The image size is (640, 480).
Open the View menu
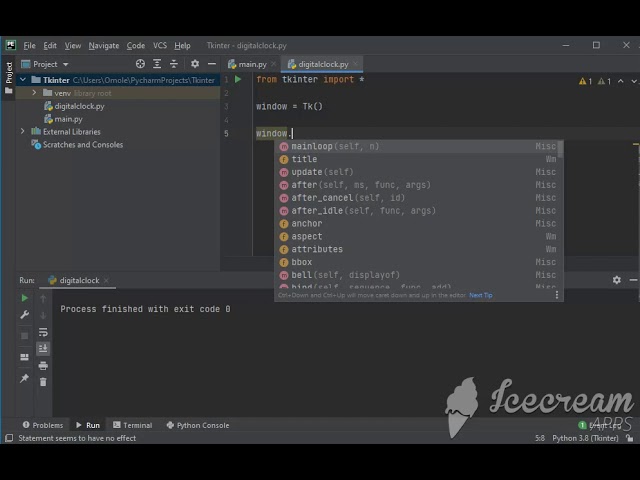(x=73, y=45)
